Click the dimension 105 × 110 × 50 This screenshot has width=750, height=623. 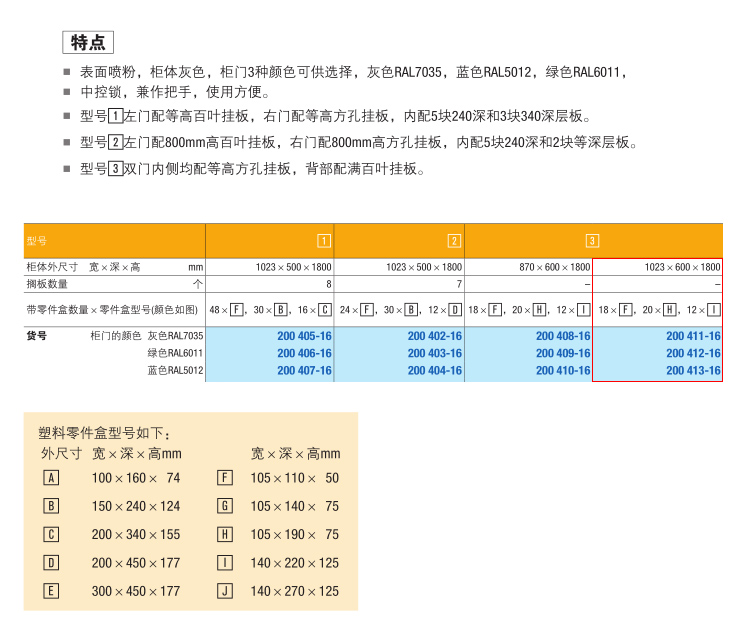click(295, 478)
